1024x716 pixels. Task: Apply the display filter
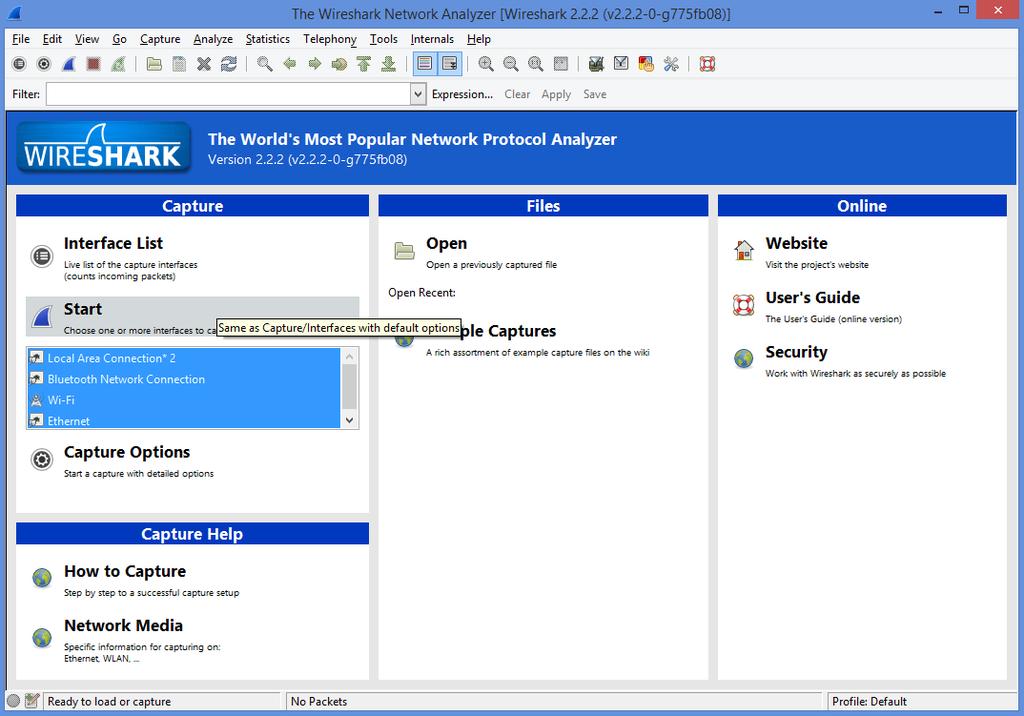[x=556, y=94]
